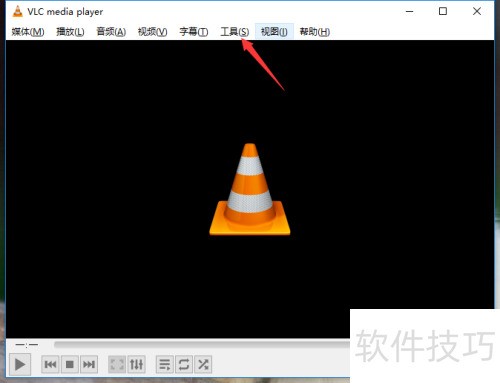Start playback with the Play button
The image size is (500, 383).
click(20, 364)
